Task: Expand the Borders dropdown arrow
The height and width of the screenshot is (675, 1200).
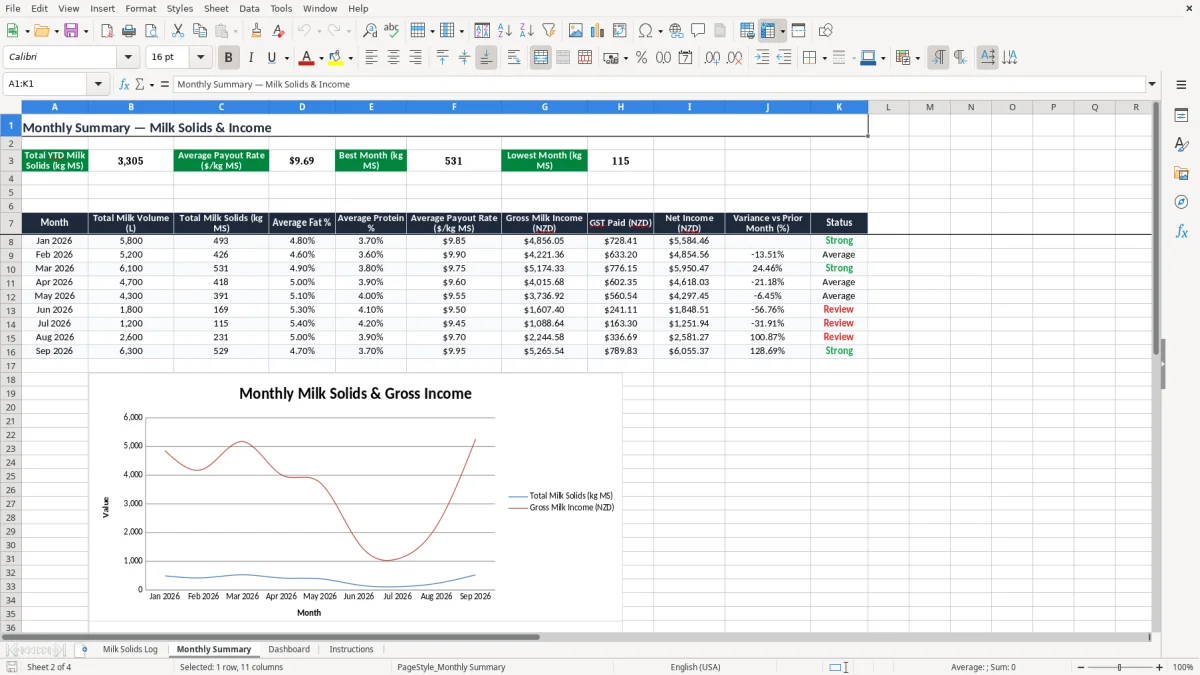Action: tap(824, 58)
